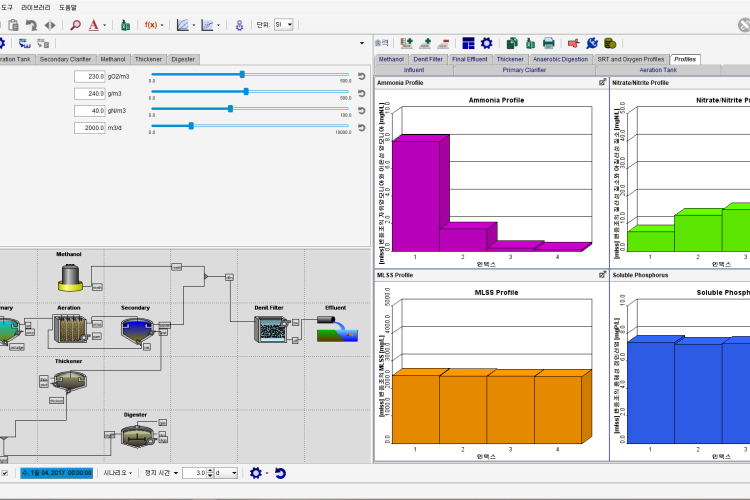Click the green Excel export icon in main toolbar
Image resolution: width=750 pixels, height=500 pixels.
coord(125,25)
